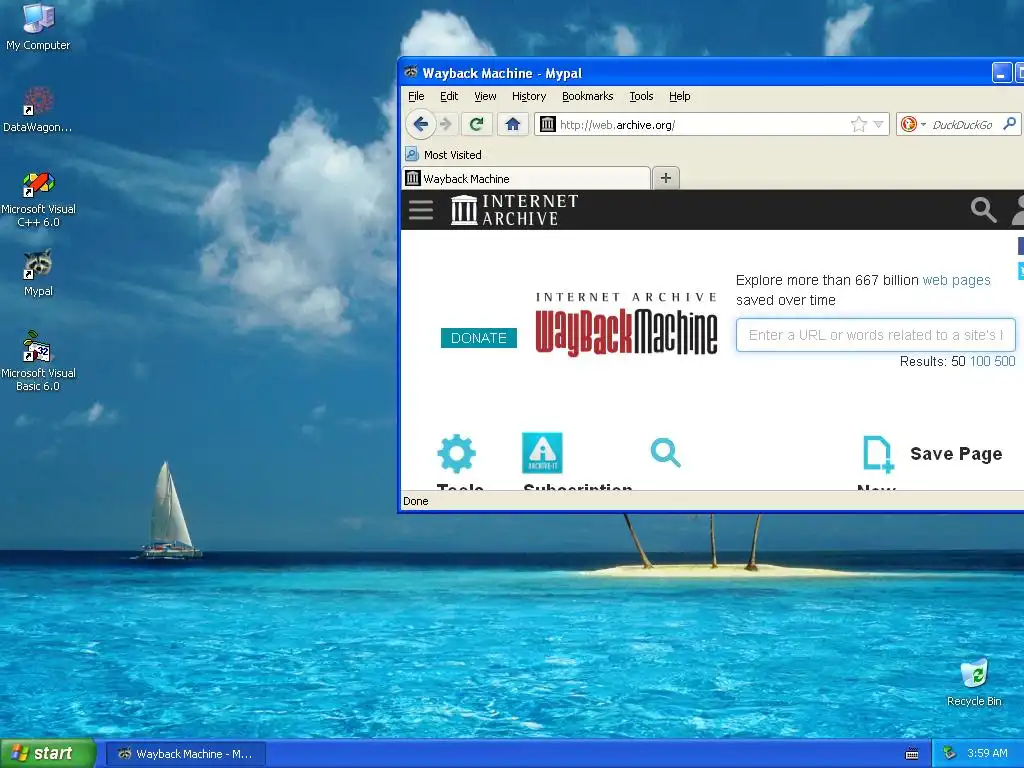Click the Archive-It subscription icon

pos(542,453)
